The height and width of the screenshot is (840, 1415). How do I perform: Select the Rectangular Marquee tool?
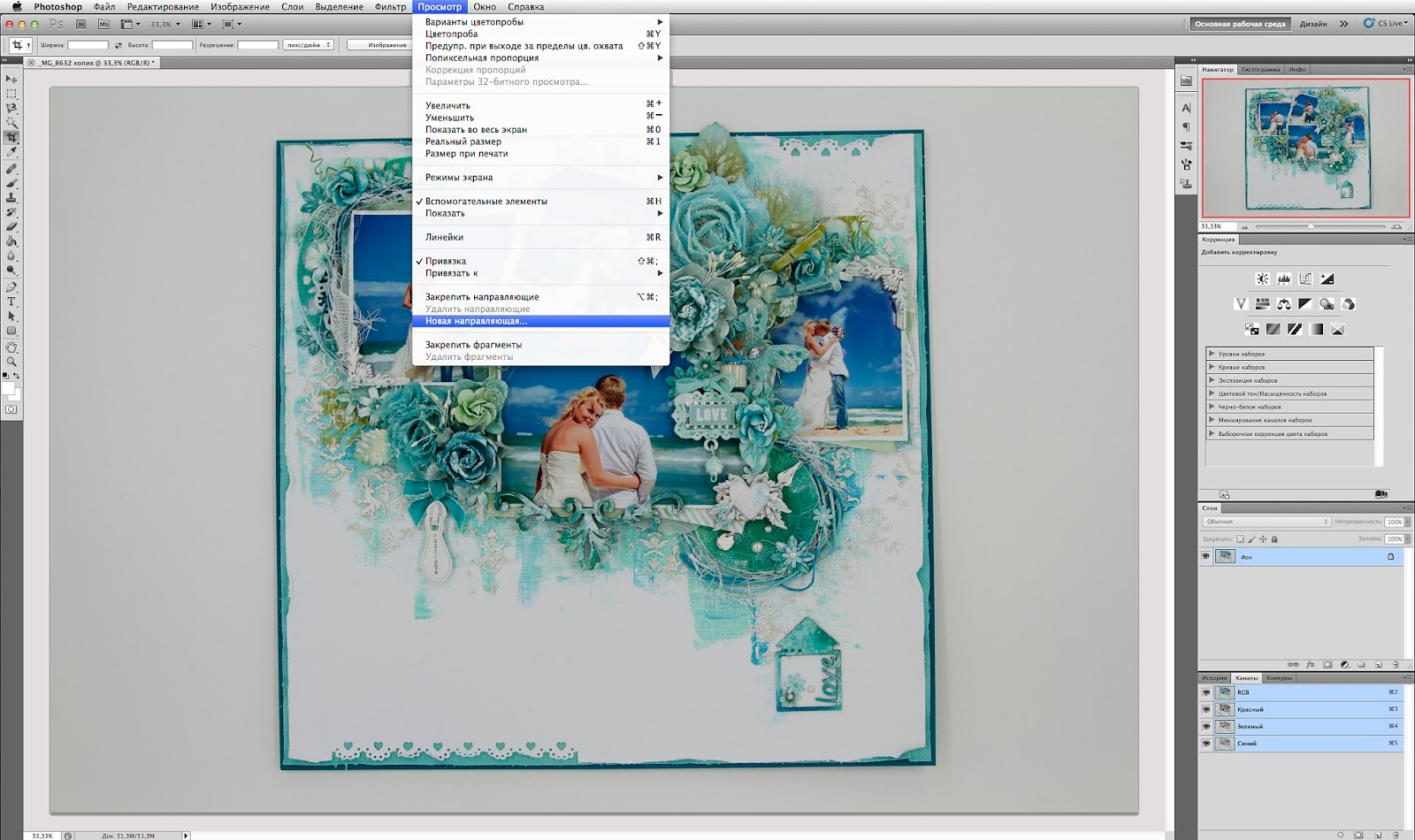pyautogui.click(x=11, y=94)
